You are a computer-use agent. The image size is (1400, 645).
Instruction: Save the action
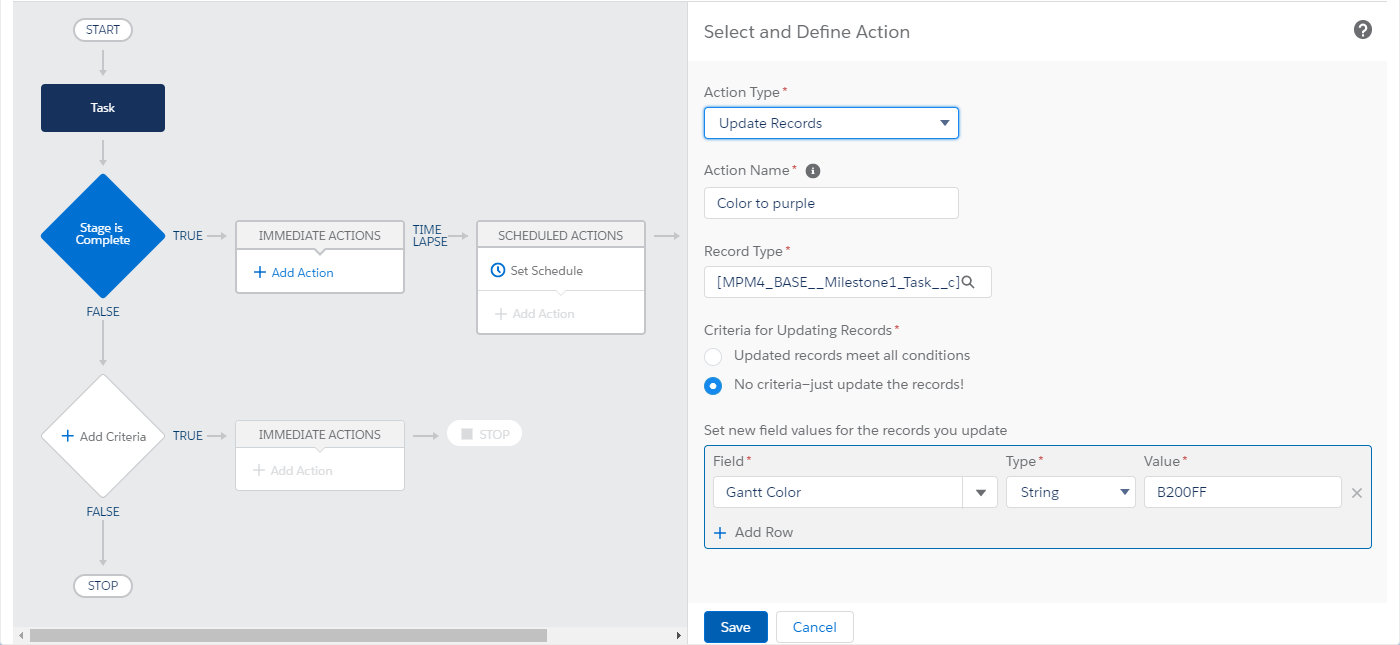coord(735,627)
